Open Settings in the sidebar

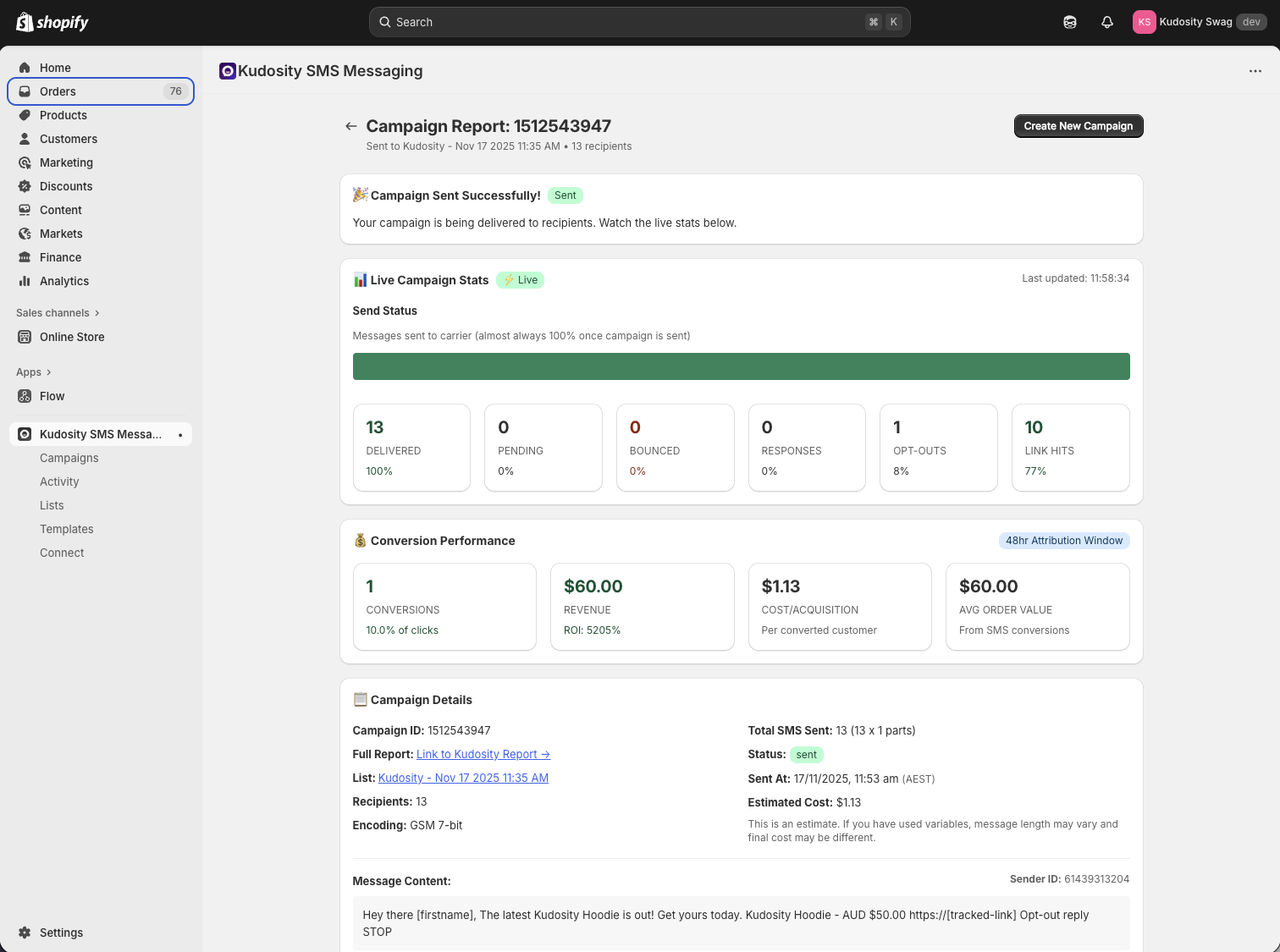coord(101,933)
